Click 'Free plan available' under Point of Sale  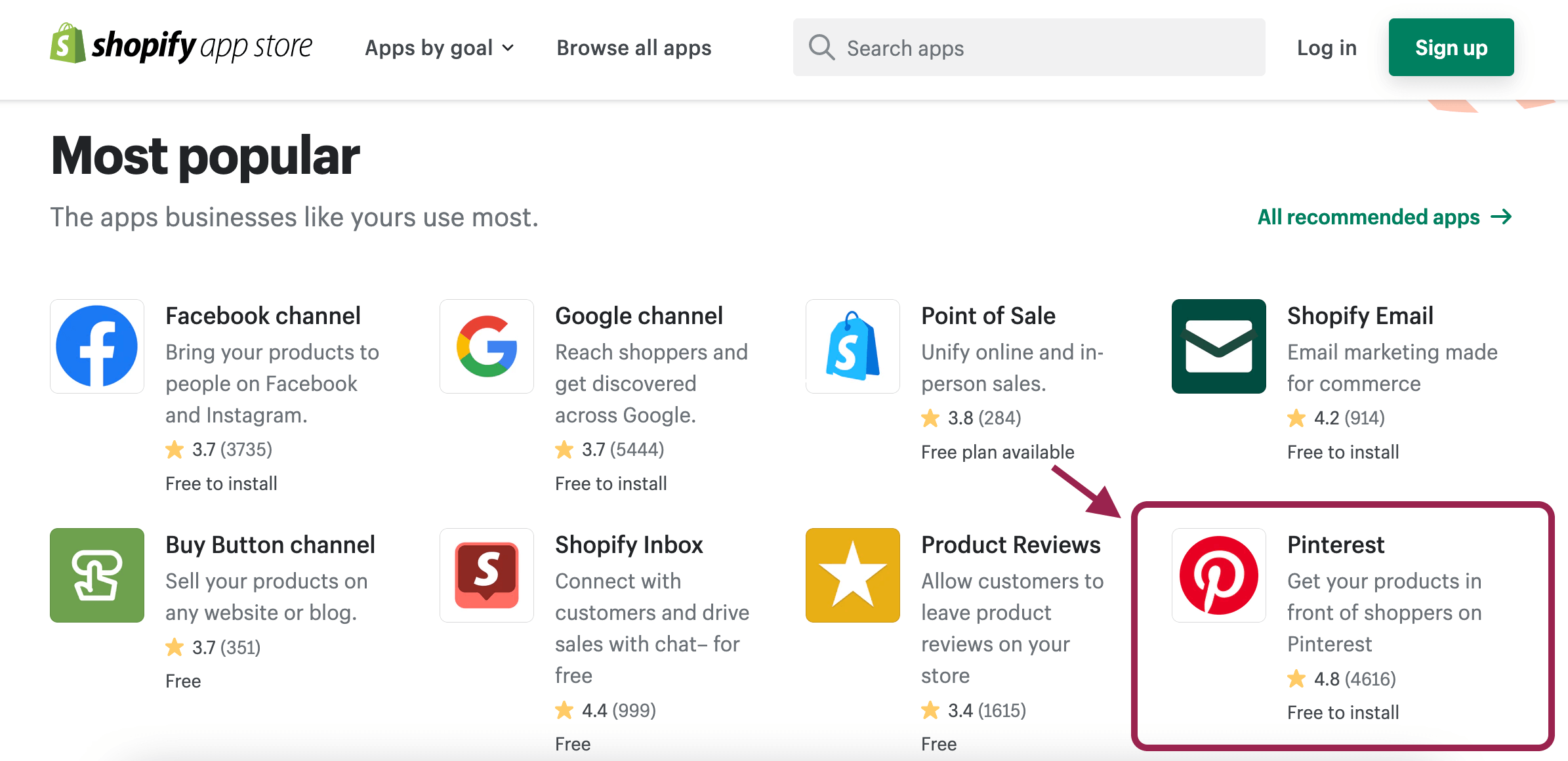point(998,452)
